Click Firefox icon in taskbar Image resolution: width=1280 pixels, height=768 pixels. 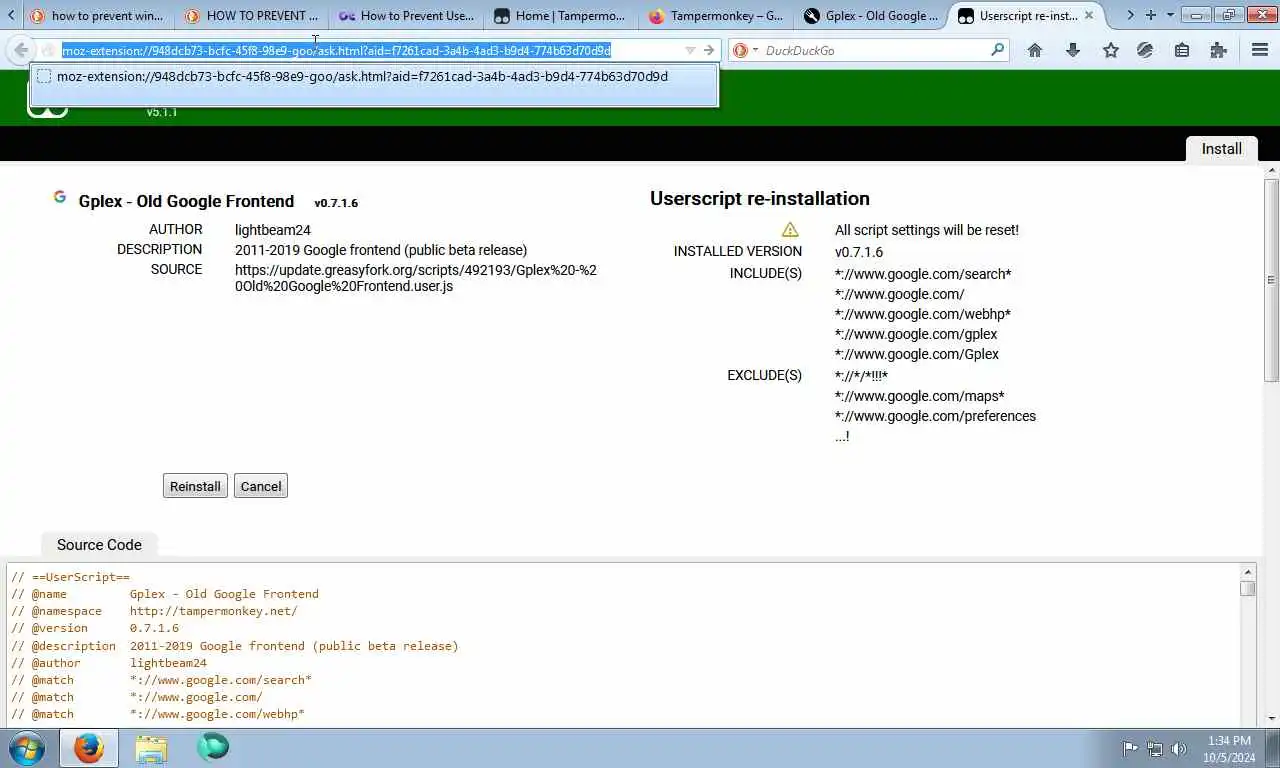tap(88, 748)
